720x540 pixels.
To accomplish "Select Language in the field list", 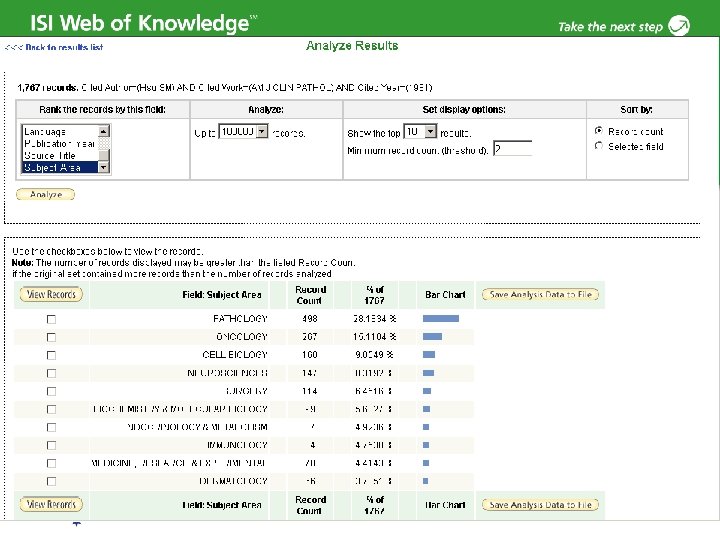I will pyautogui.click(x=60, y=132).
